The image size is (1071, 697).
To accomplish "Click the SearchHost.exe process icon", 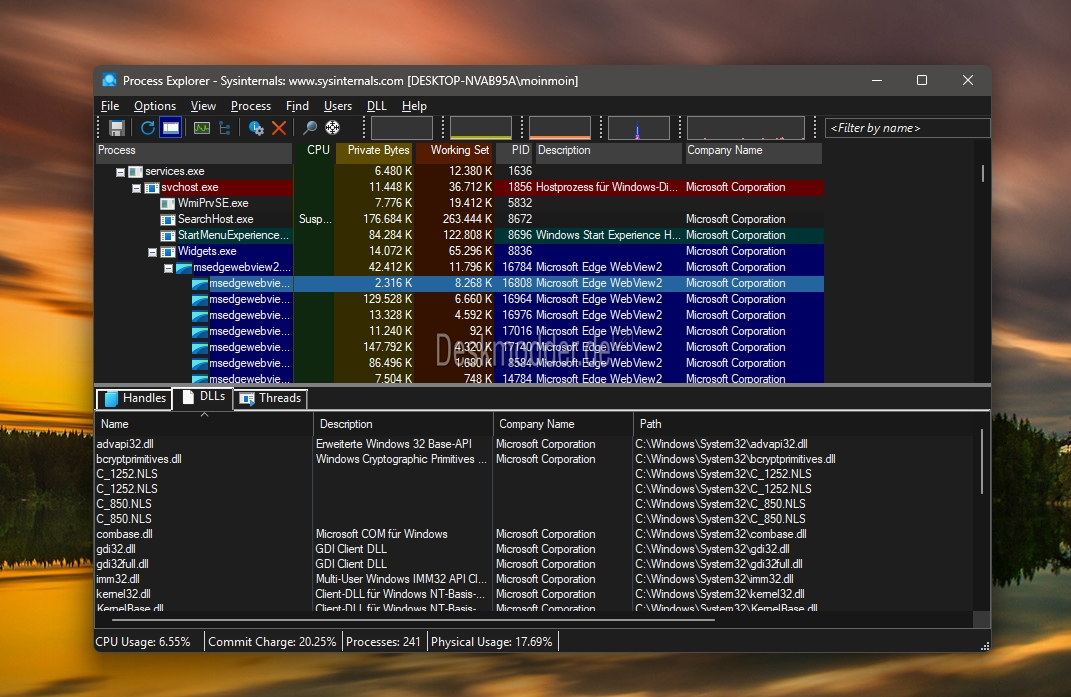I will (167, 220).
